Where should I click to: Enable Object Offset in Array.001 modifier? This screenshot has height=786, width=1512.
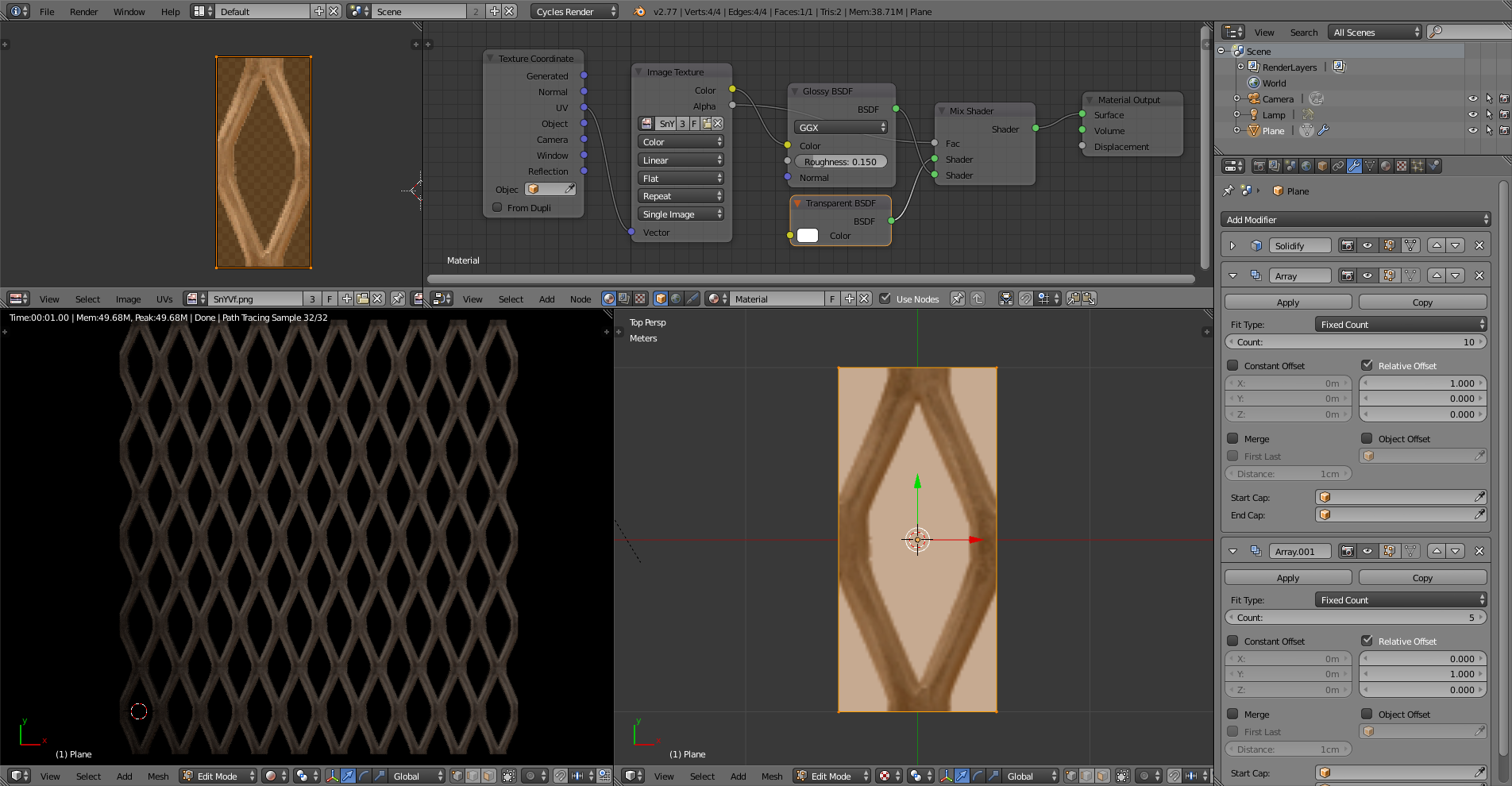coord(1367,714)
